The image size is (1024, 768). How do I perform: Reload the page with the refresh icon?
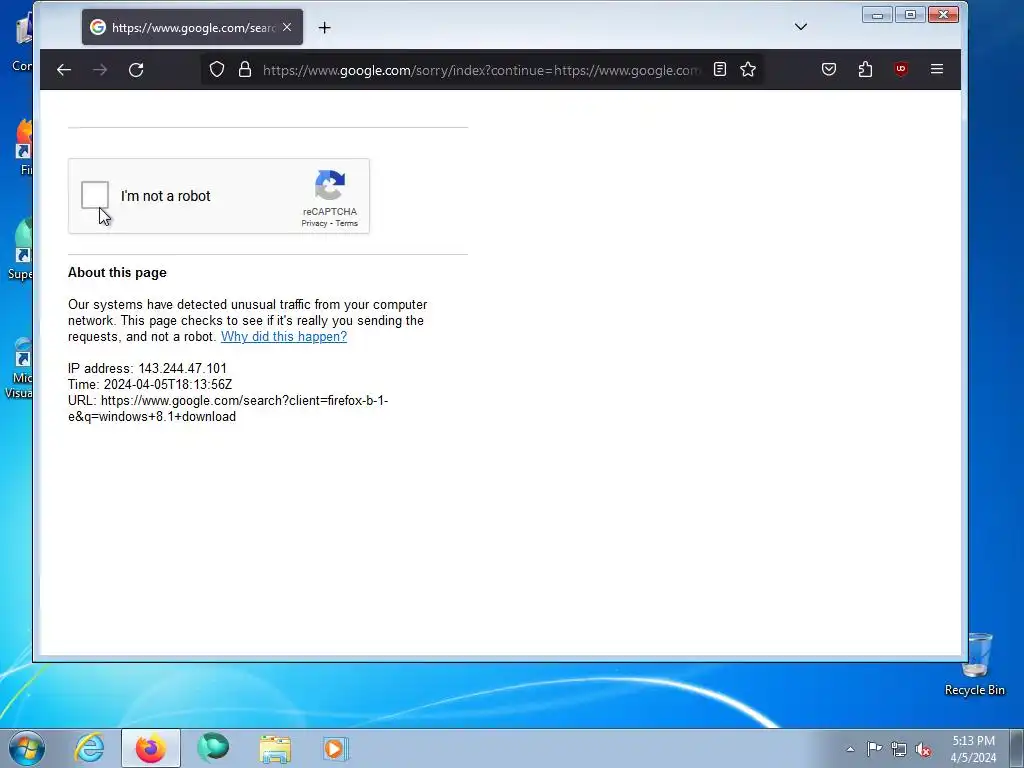(x=136, y=70)
